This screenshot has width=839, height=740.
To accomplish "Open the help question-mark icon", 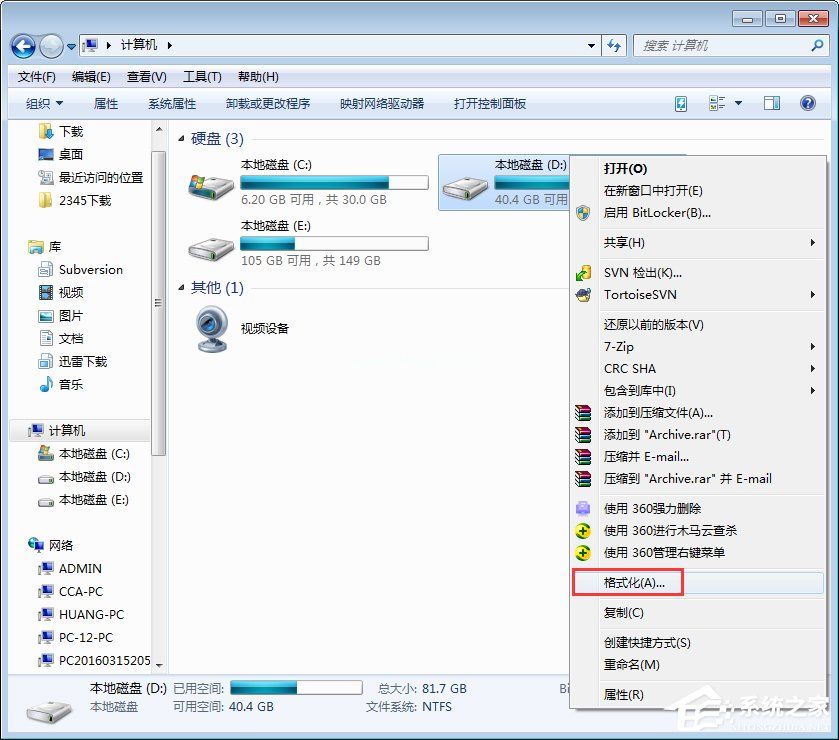I will [x=807, y=103].
